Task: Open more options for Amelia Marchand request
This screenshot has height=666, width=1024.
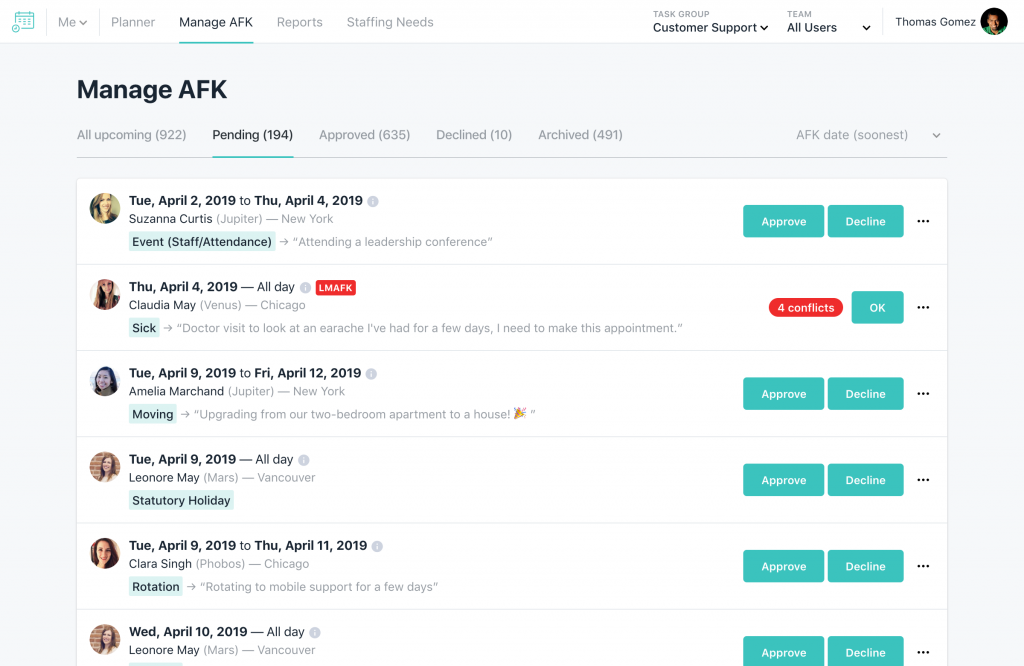Action: click(923, 394)
